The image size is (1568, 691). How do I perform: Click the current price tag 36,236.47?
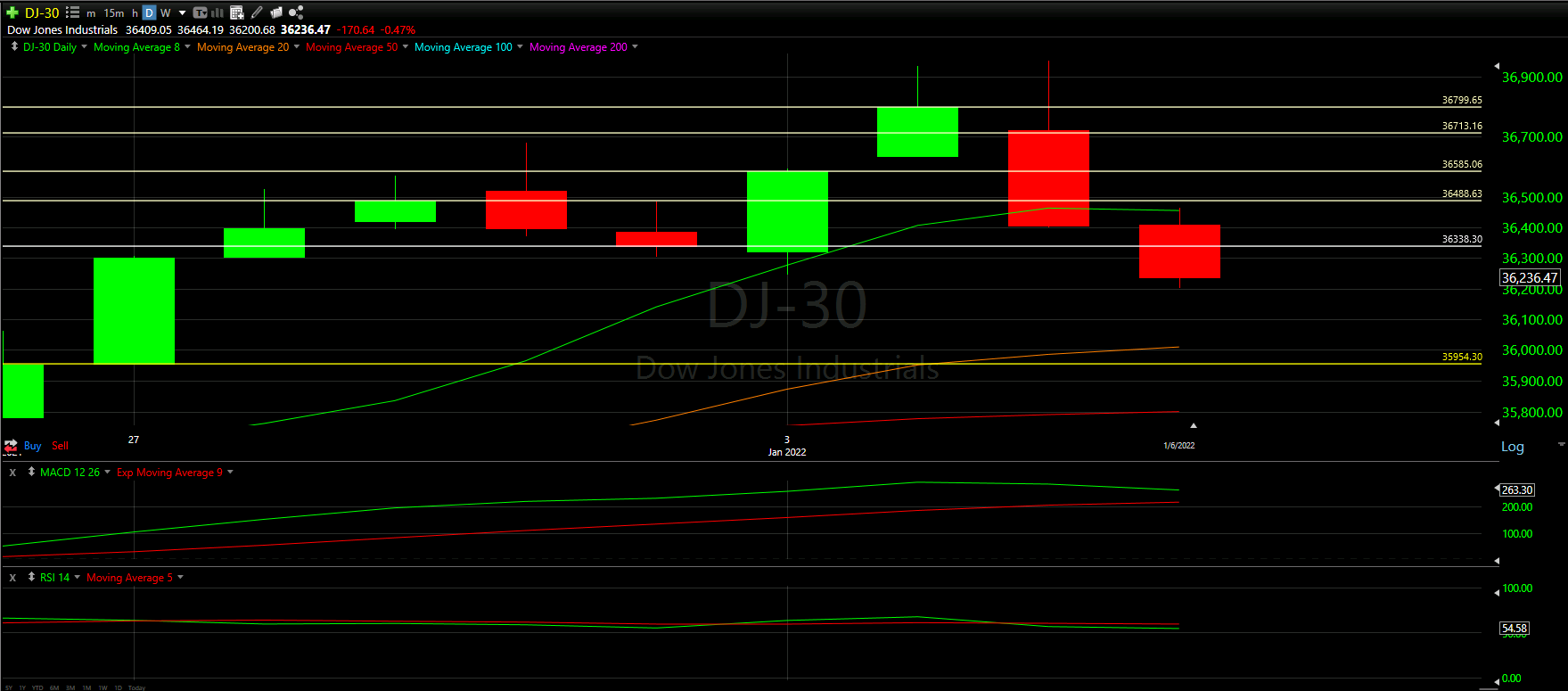click(x=1530, y=278)
